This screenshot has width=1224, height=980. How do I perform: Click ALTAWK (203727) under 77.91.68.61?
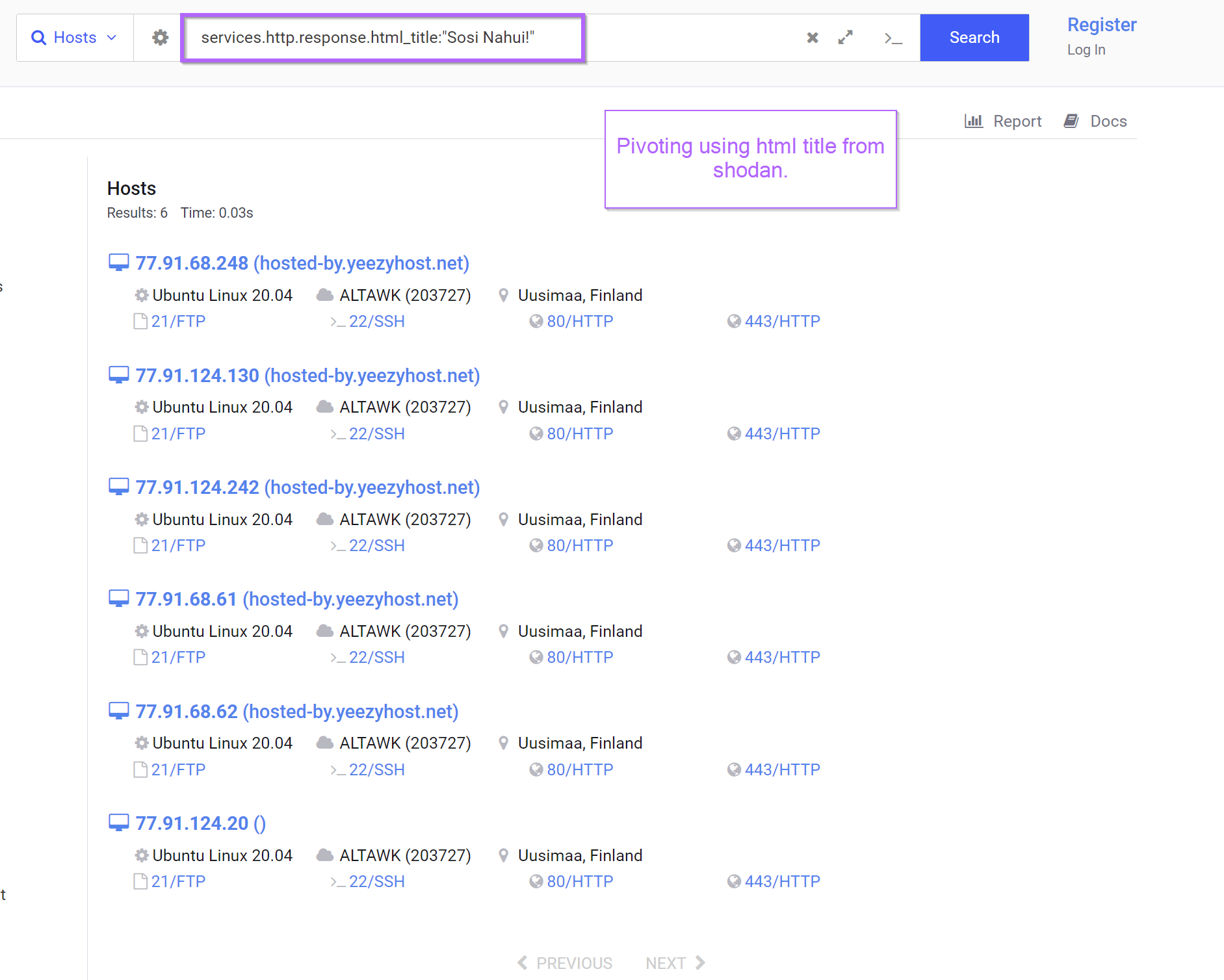405,632
